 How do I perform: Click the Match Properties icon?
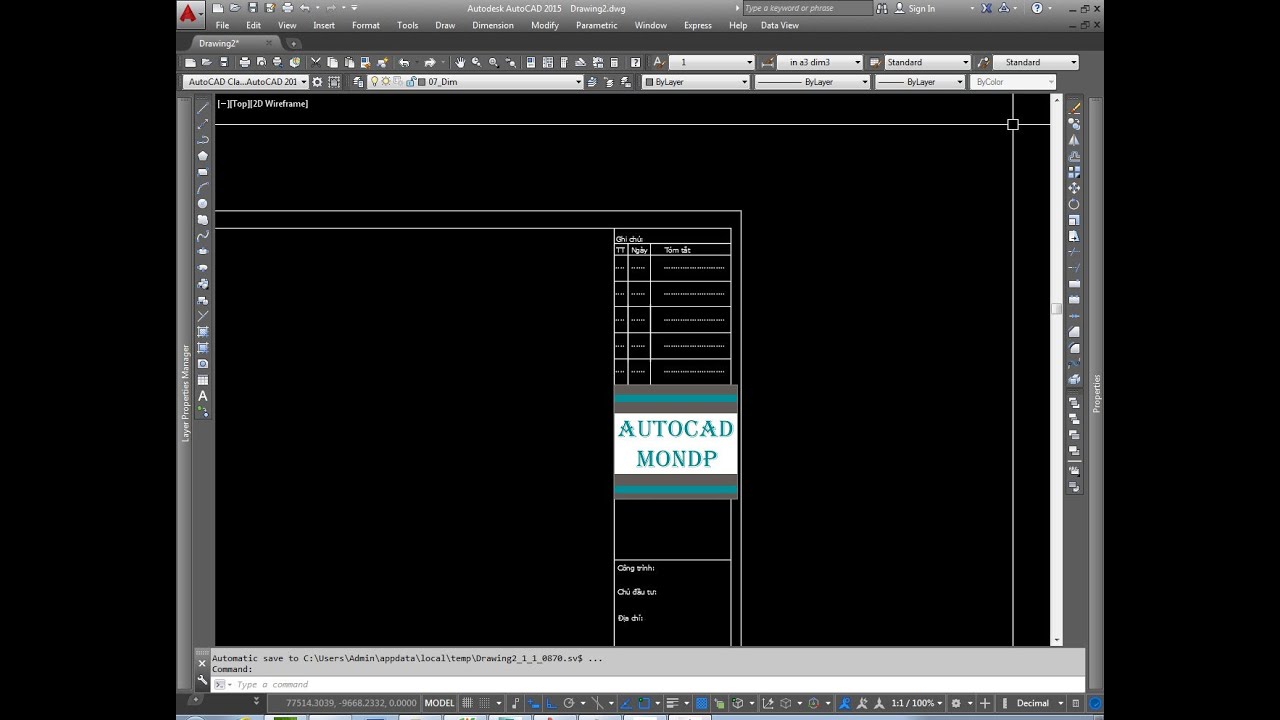point(365,62)
